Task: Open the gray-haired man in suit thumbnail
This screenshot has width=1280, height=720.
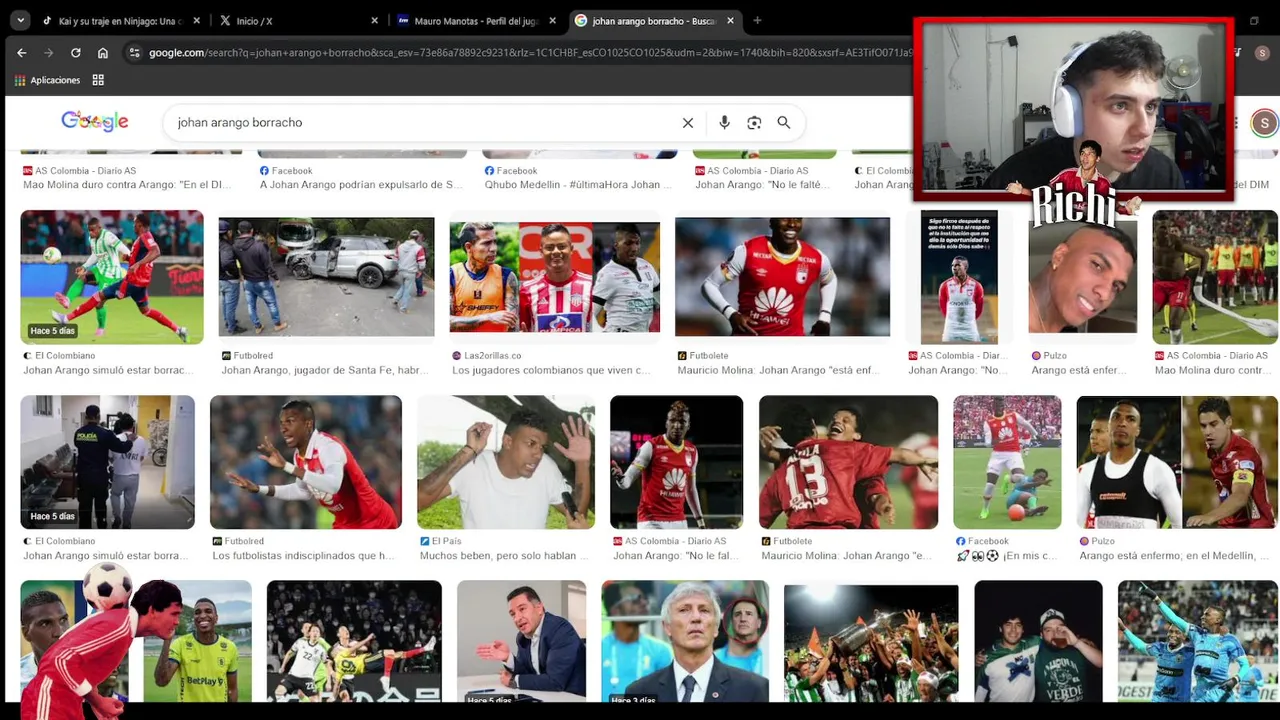Action: tap(685, 641)
